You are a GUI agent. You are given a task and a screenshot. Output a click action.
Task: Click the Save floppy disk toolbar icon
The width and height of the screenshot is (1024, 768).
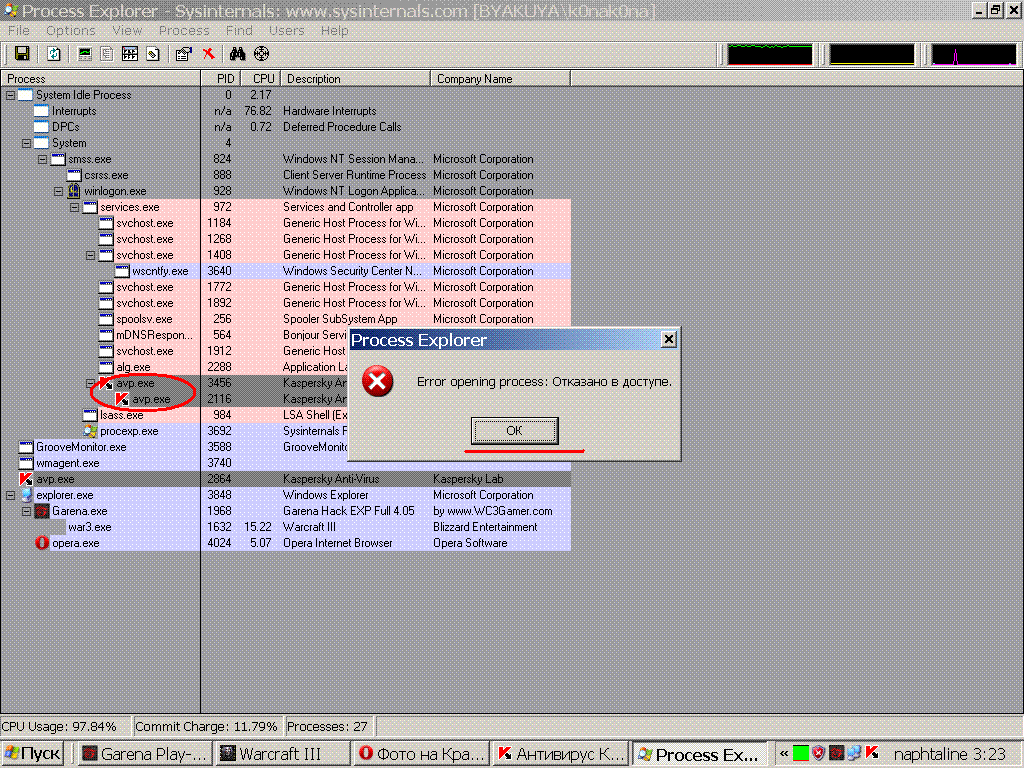[22, 54]
